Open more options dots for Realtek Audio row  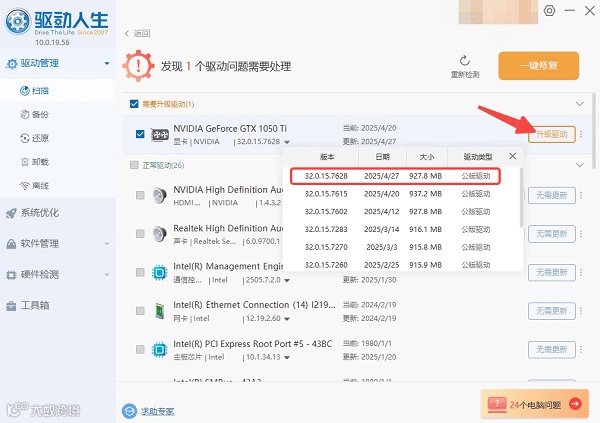581,234
